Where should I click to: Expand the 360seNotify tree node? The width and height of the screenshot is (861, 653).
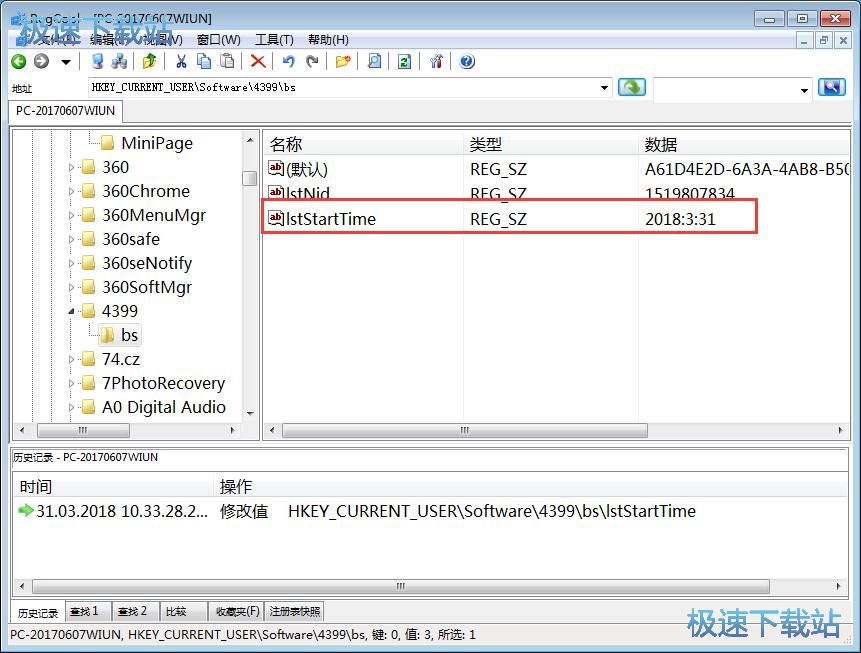[x=71, y=263]
